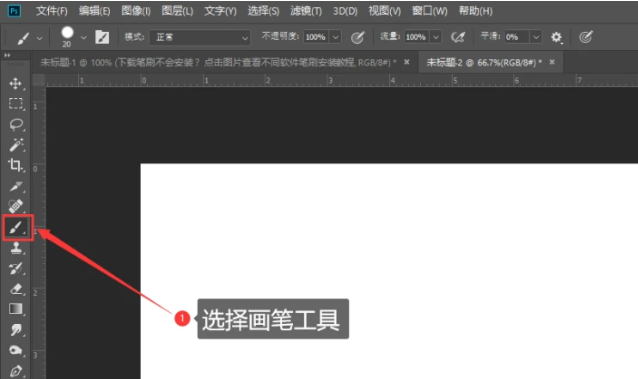Close the 未标题-2 document tab
The width and height of the screenshot is (638, 379).
pos(552,62)
